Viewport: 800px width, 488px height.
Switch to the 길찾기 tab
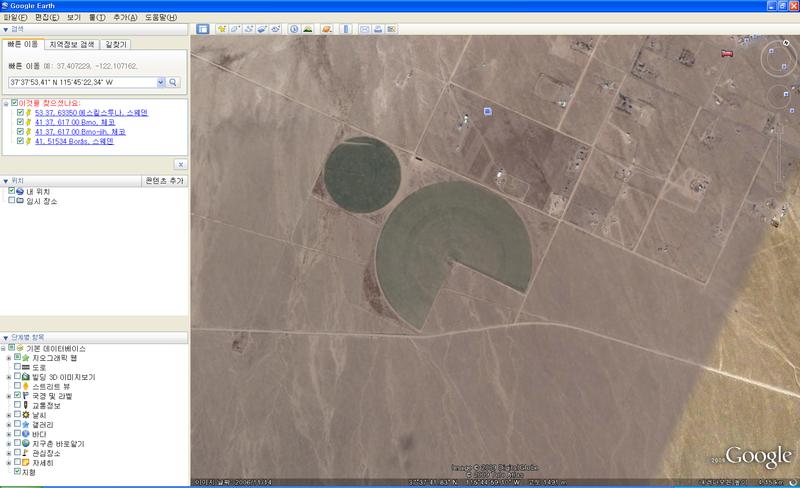click(115, 44)
